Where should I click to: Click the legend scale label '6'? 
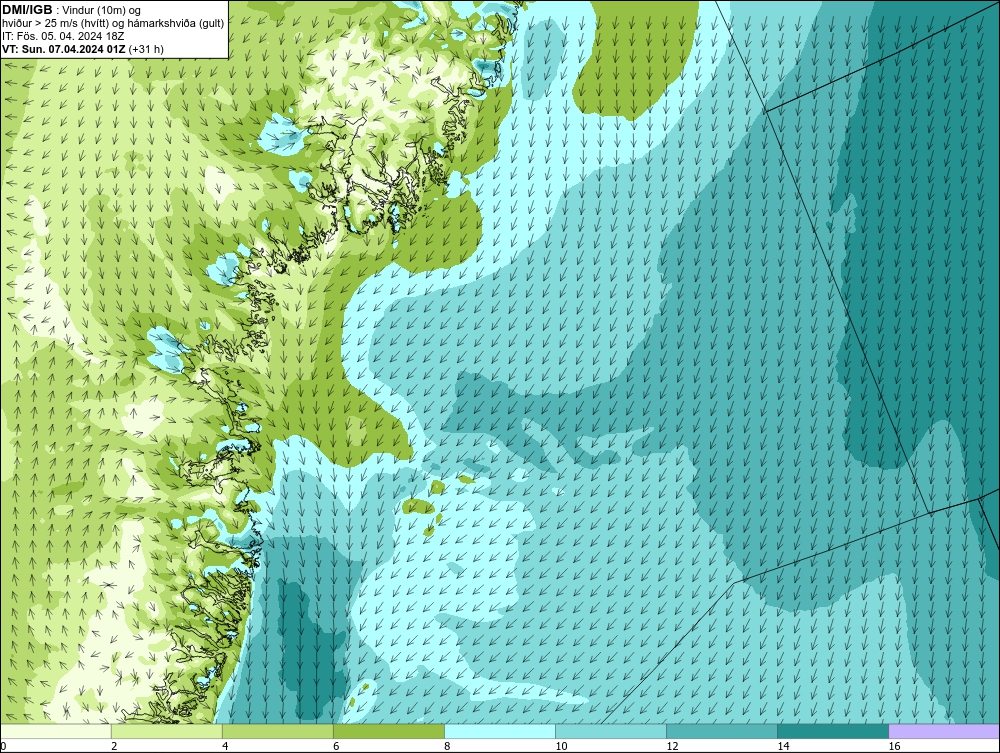(x=336, y=747)
